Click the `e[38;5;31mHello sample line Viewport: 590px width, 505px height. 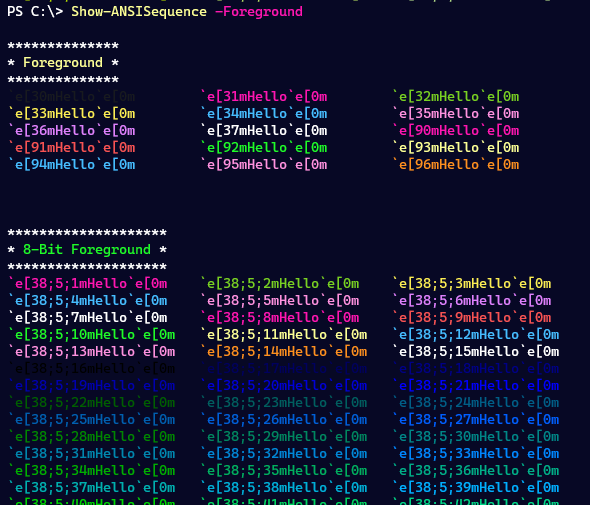point(91,453)
